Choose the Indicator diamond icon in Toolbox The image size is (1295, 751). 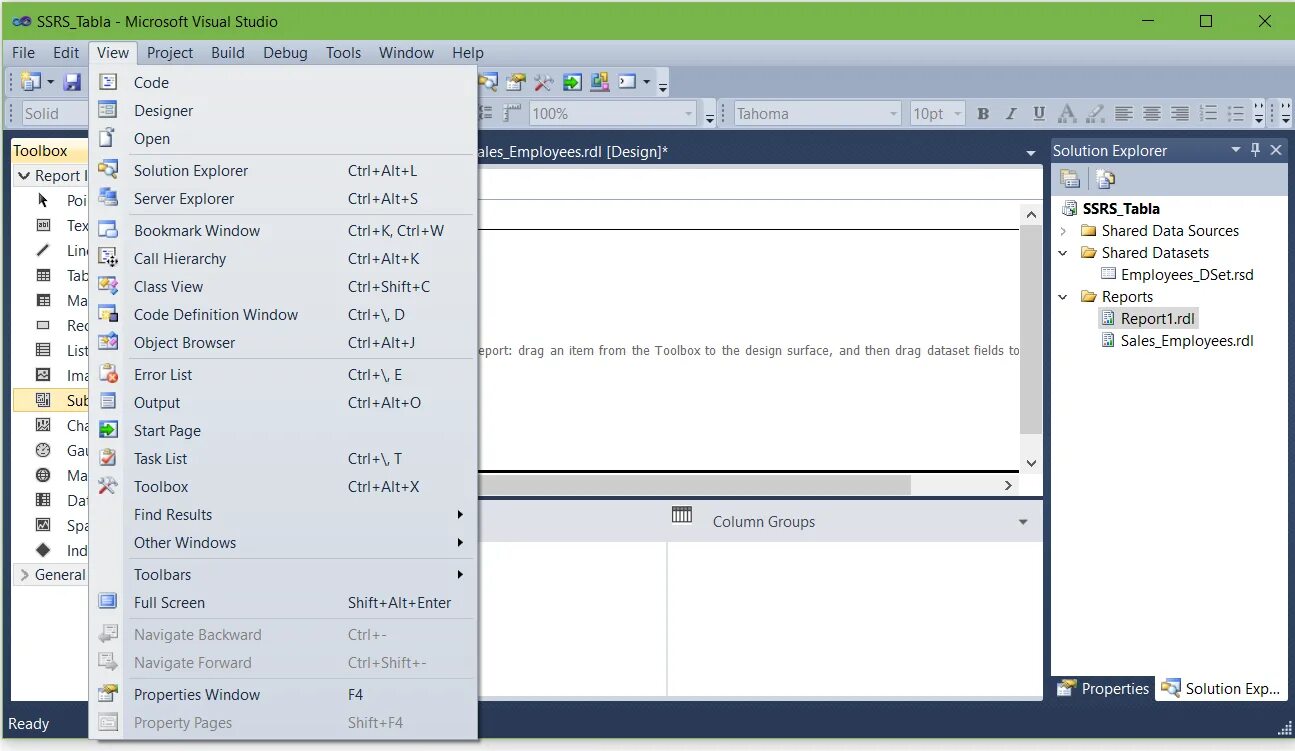43,550
